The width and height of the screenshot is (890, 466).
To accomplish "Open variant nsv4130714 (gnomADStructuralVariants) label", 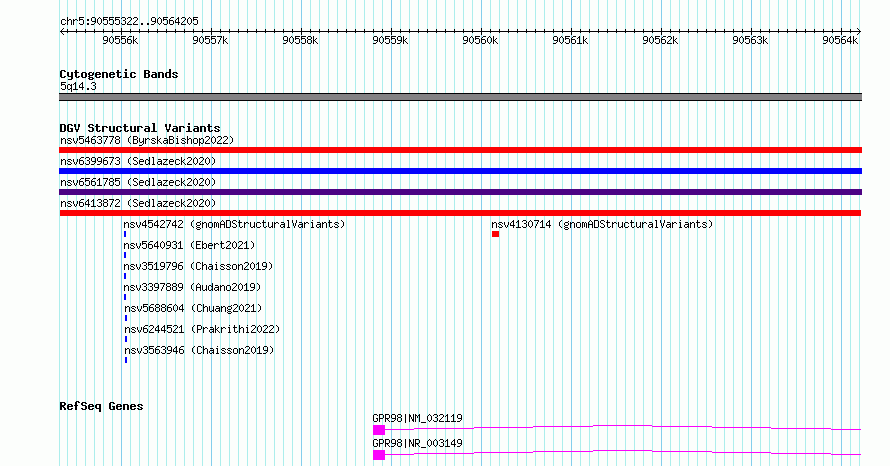I will click(x=602, y=224).
